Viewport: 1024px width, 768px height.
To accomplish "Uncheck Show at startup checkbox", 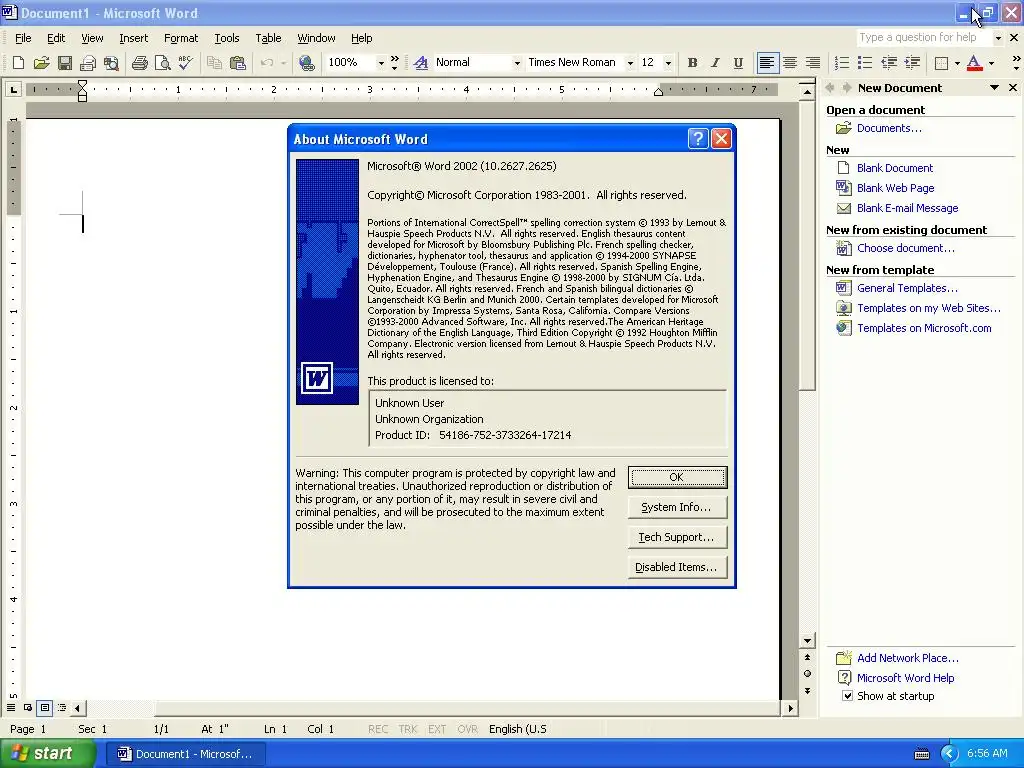I will point(847,696).
